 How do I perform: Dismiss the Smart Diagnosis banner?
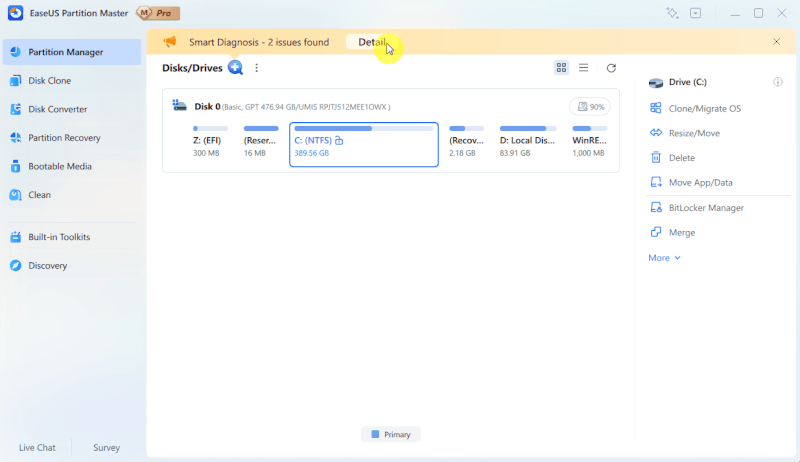point(776,42)
